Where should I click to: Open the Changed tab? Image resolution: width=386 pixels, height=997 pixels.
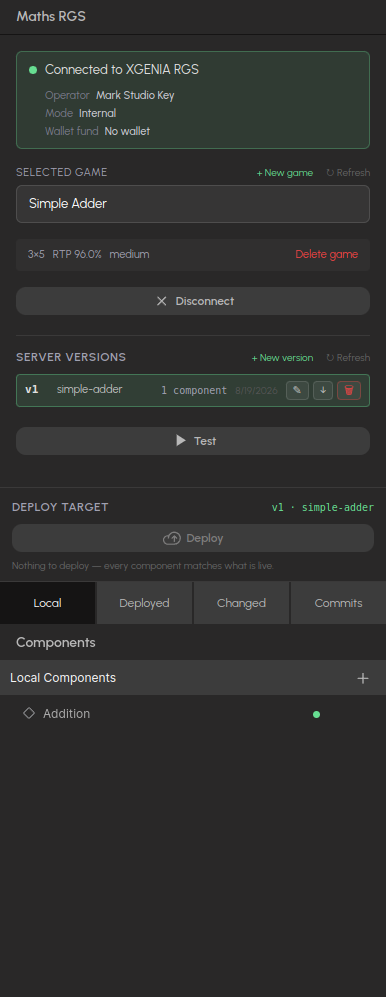point(241,603)
